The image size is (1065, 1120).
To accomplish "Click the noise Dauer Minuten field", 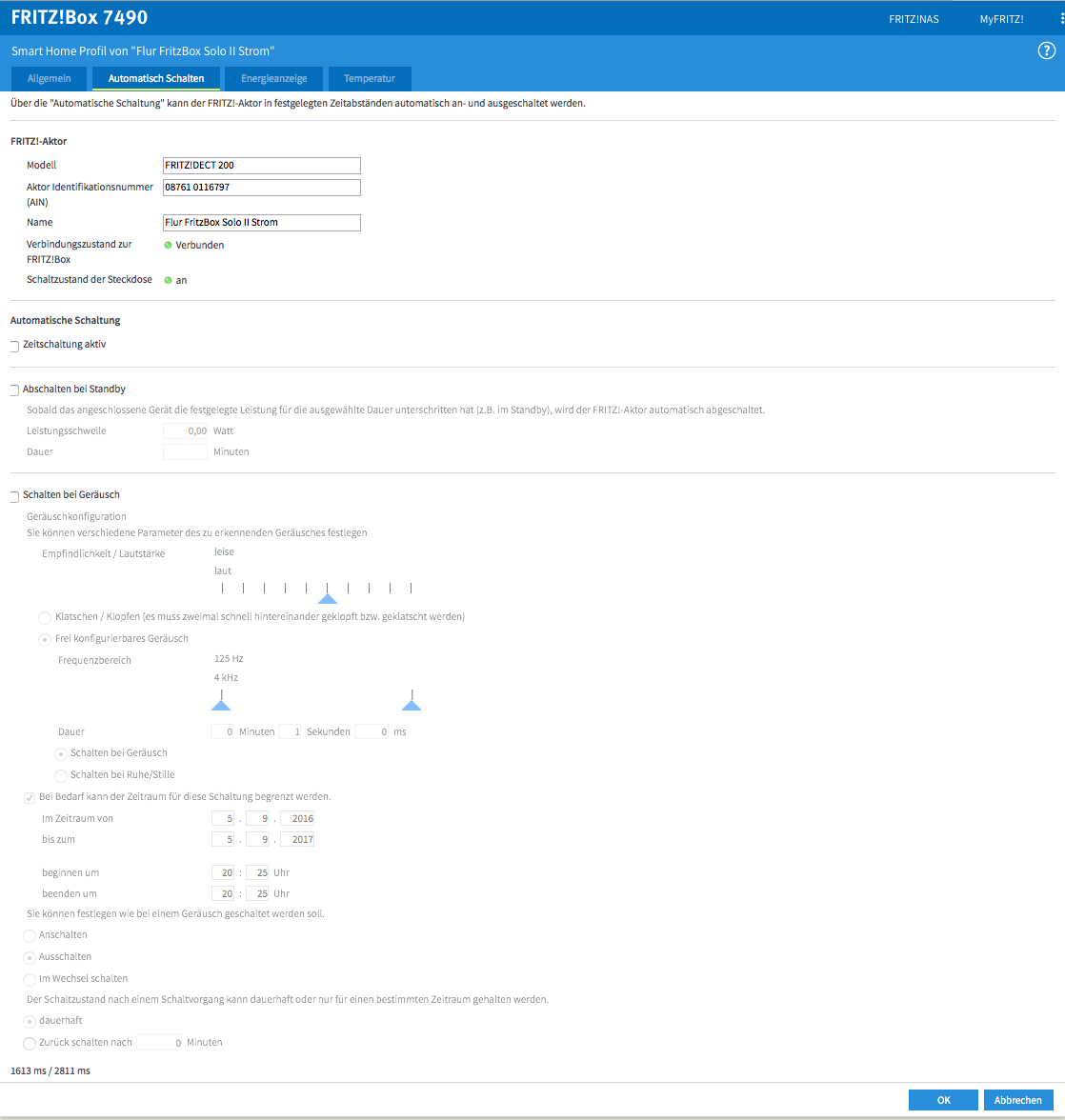I will coord(222,731).
